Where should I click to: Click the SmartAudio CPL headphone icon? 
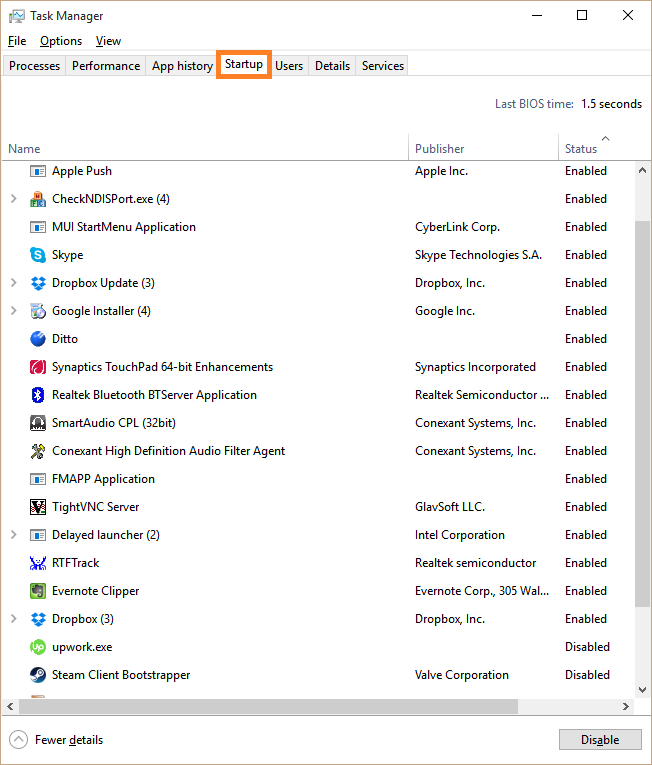(x=38, y=423)
